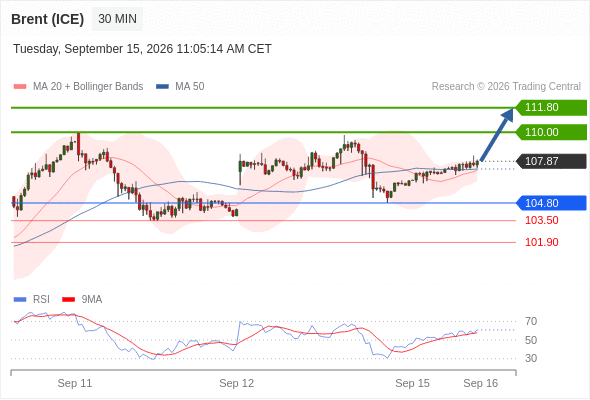Click the 30 MIN timeframe badge

point(117,19)
